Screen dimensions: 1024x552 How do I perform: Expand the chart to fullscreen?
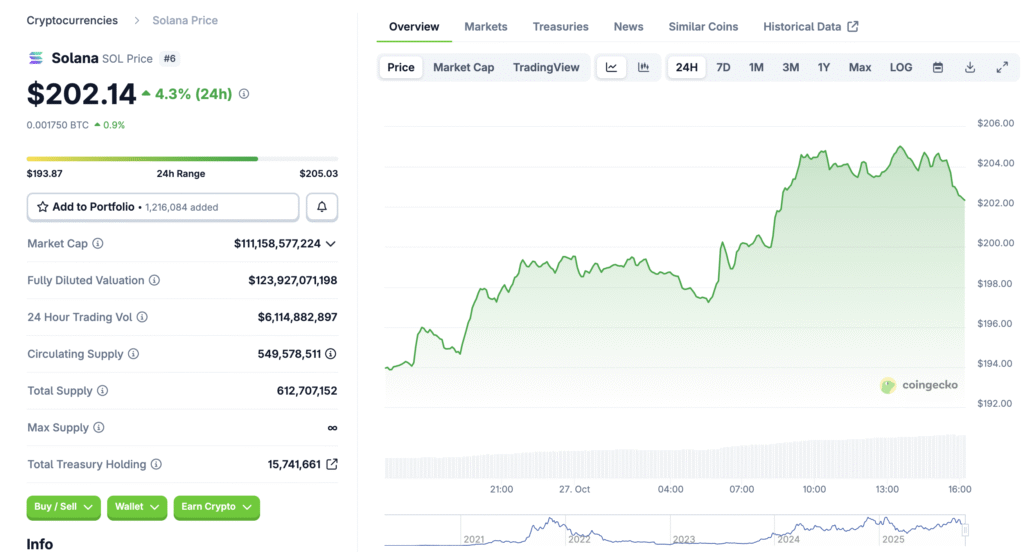pos(1002,68)
